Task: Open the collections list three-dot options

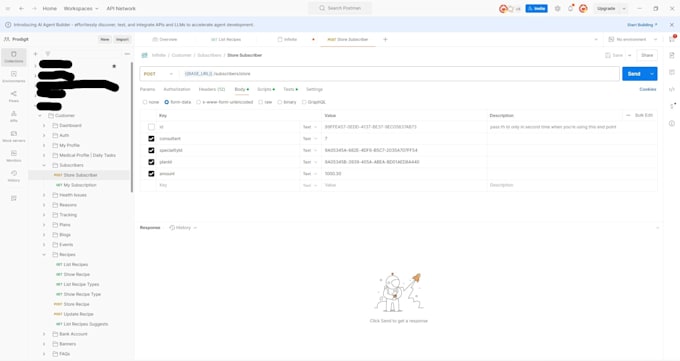Action: 127,54
